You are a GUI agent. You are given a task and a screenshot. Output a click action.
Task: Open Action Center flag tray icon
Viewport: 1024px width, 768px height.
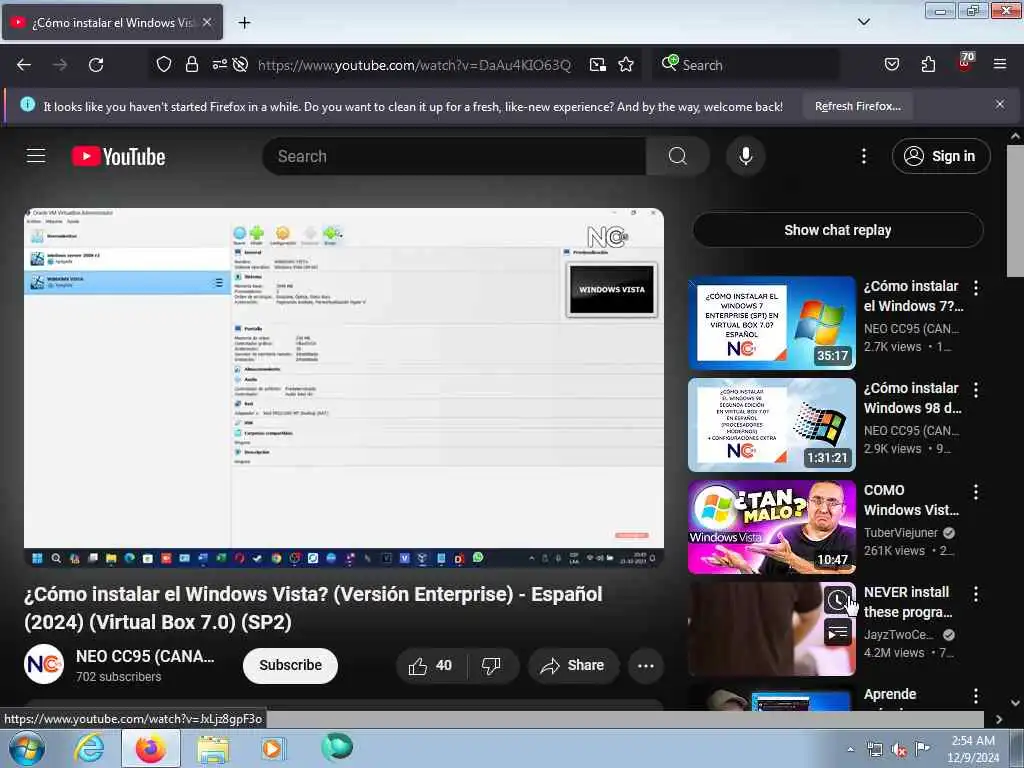pos(922,748)
